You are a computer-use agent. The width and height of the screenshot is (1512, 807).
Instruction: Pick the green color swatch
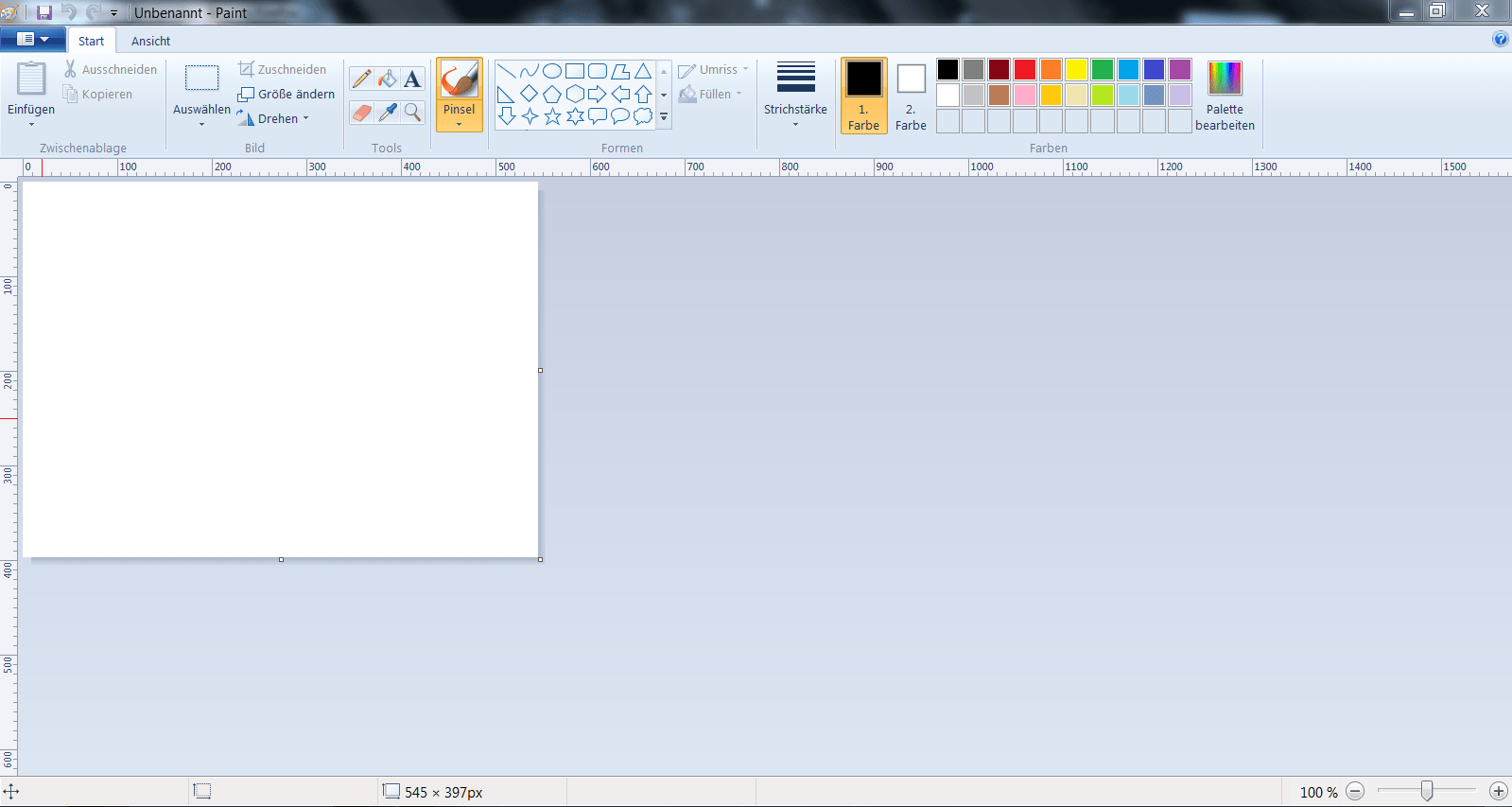pyautogui.click(x=1102, y=69)
